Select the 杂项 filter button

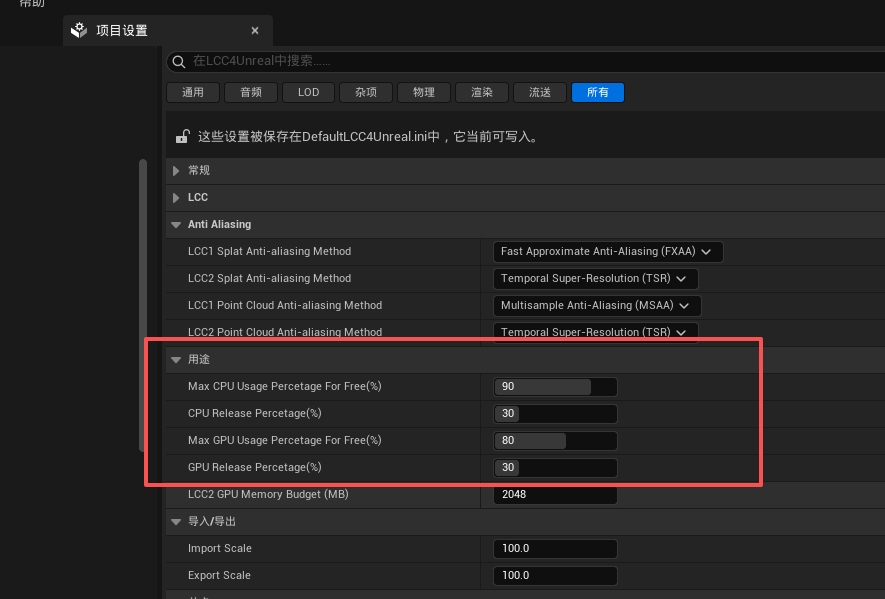click(x=366, y=93)
